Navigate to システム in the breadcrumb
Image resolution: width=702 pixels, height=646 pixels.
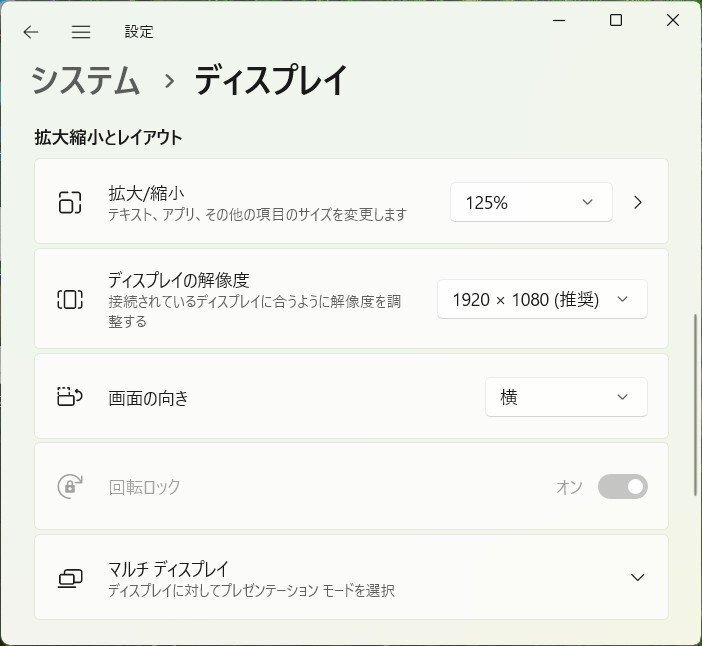(86, 80)
